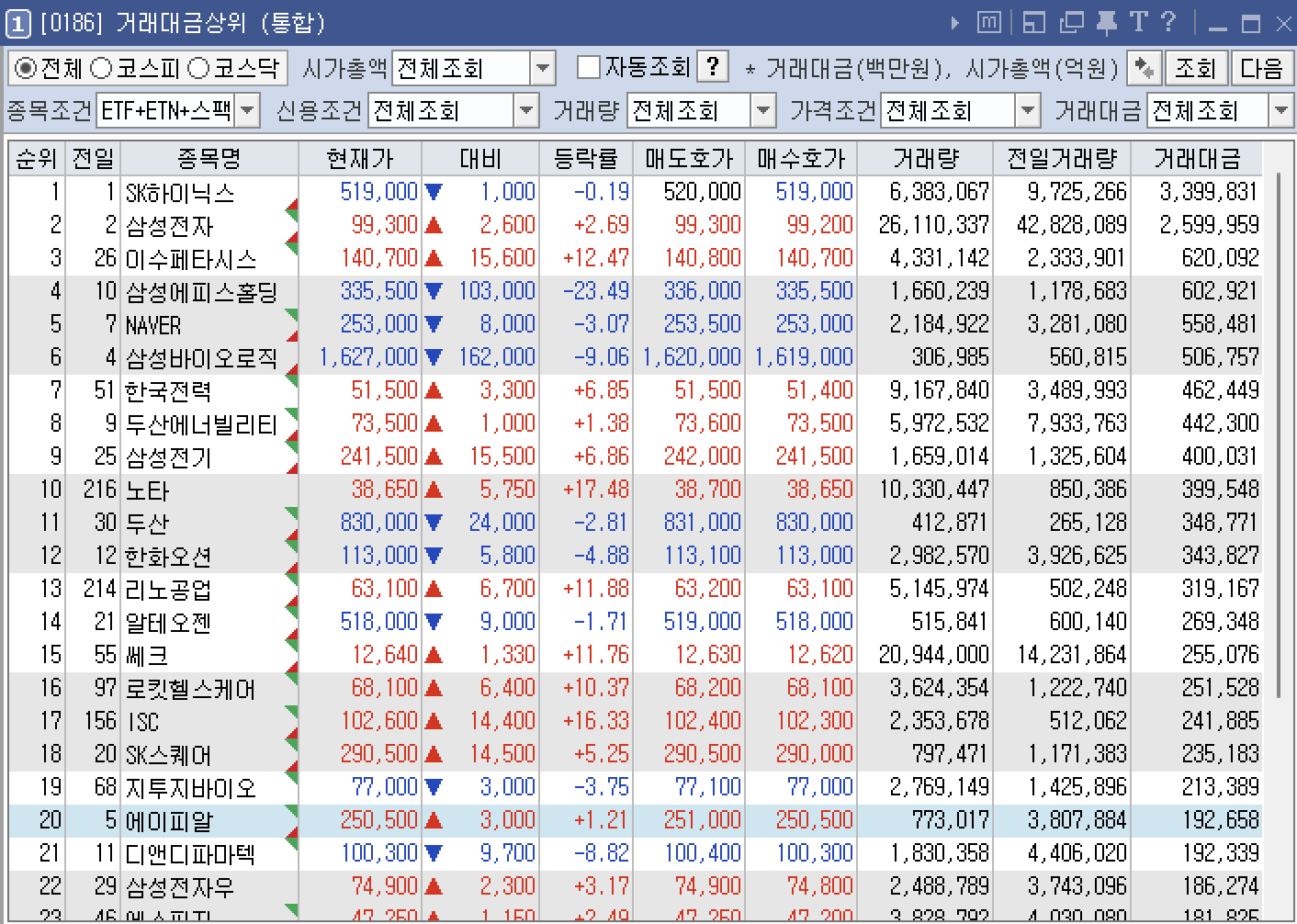Viewport: 1297px width, 924px height.
Task: Select the 전체 radio button
Action: [x=27, y=68]
